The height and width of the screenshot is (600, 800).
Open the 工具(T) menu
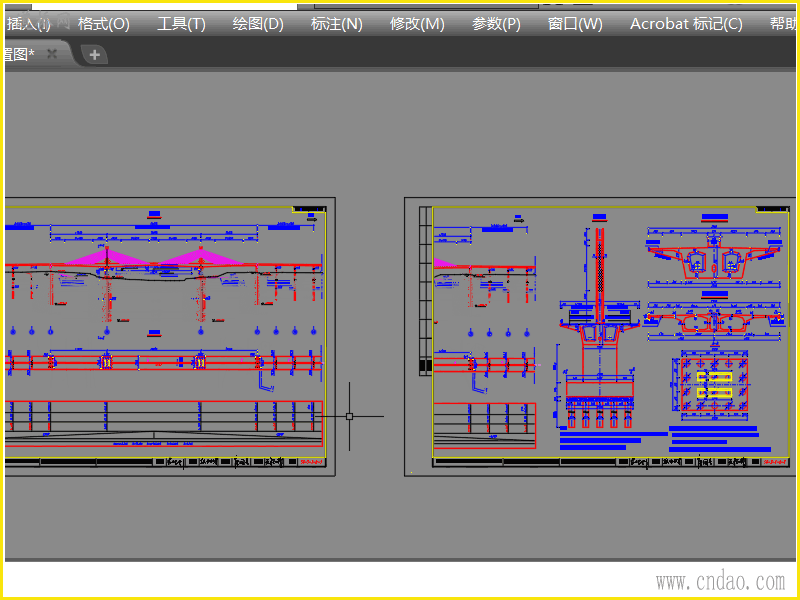tap(181, 24)
